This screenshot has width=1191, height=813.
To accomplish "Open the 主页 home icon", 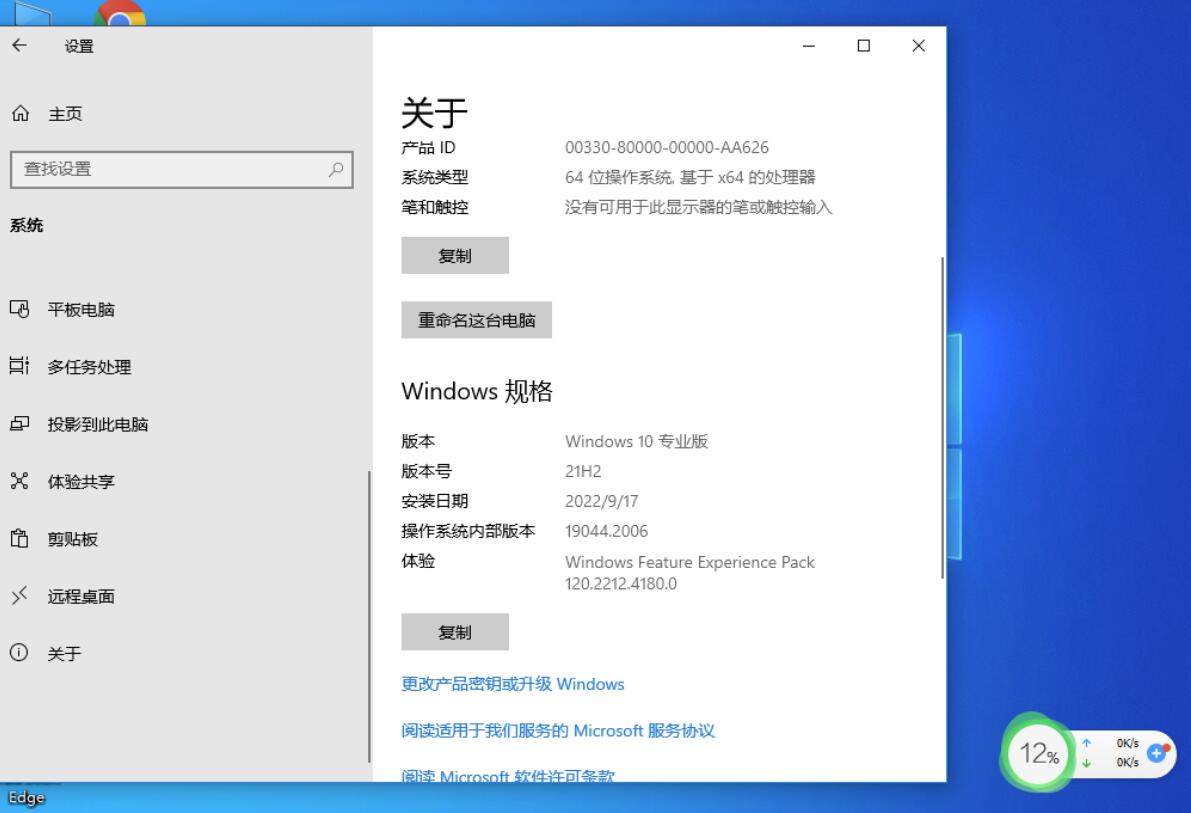I will 21,113.
